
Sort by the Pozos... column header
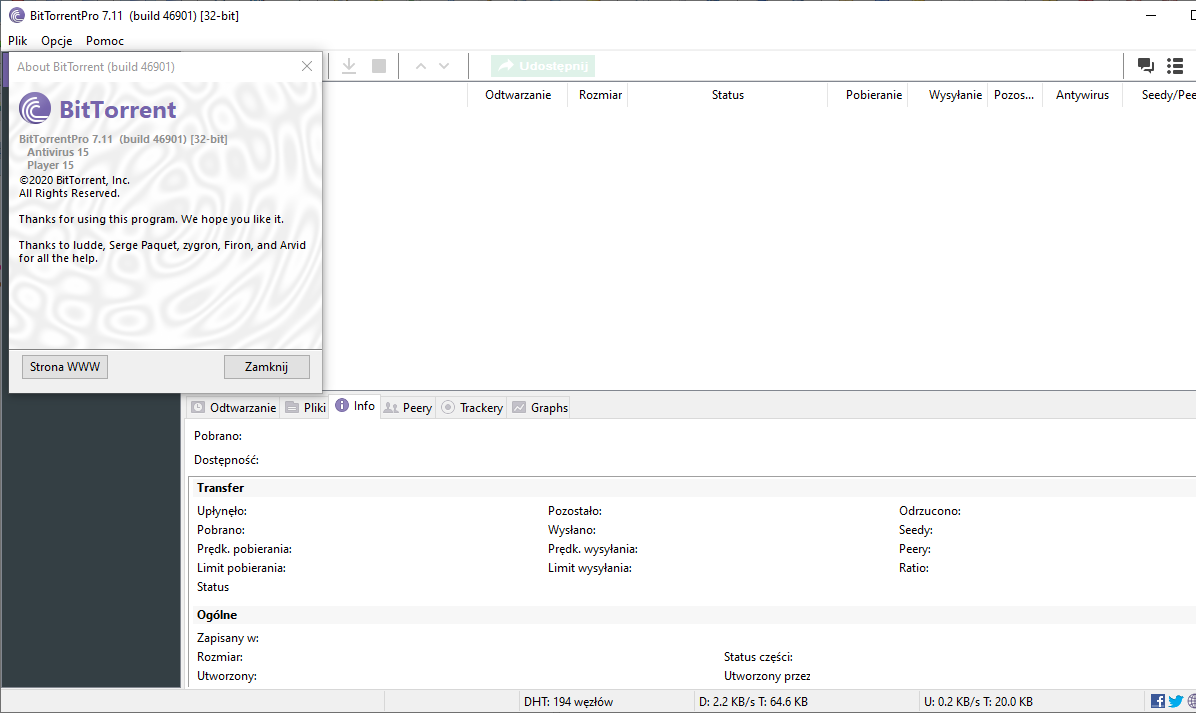coord(1014,95)
